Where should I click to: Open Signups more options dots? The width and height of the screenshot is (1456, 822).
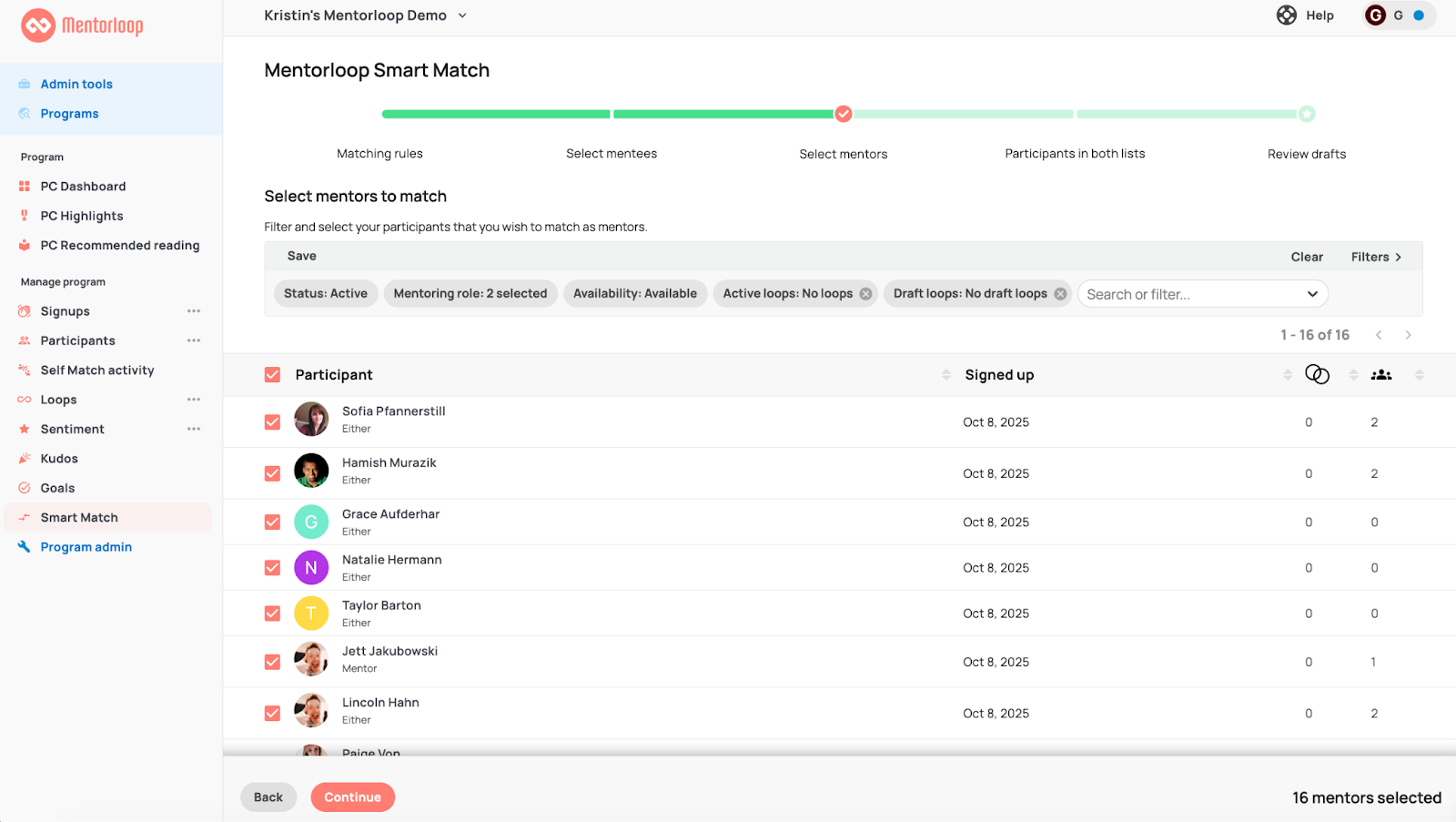click(194, 311)
